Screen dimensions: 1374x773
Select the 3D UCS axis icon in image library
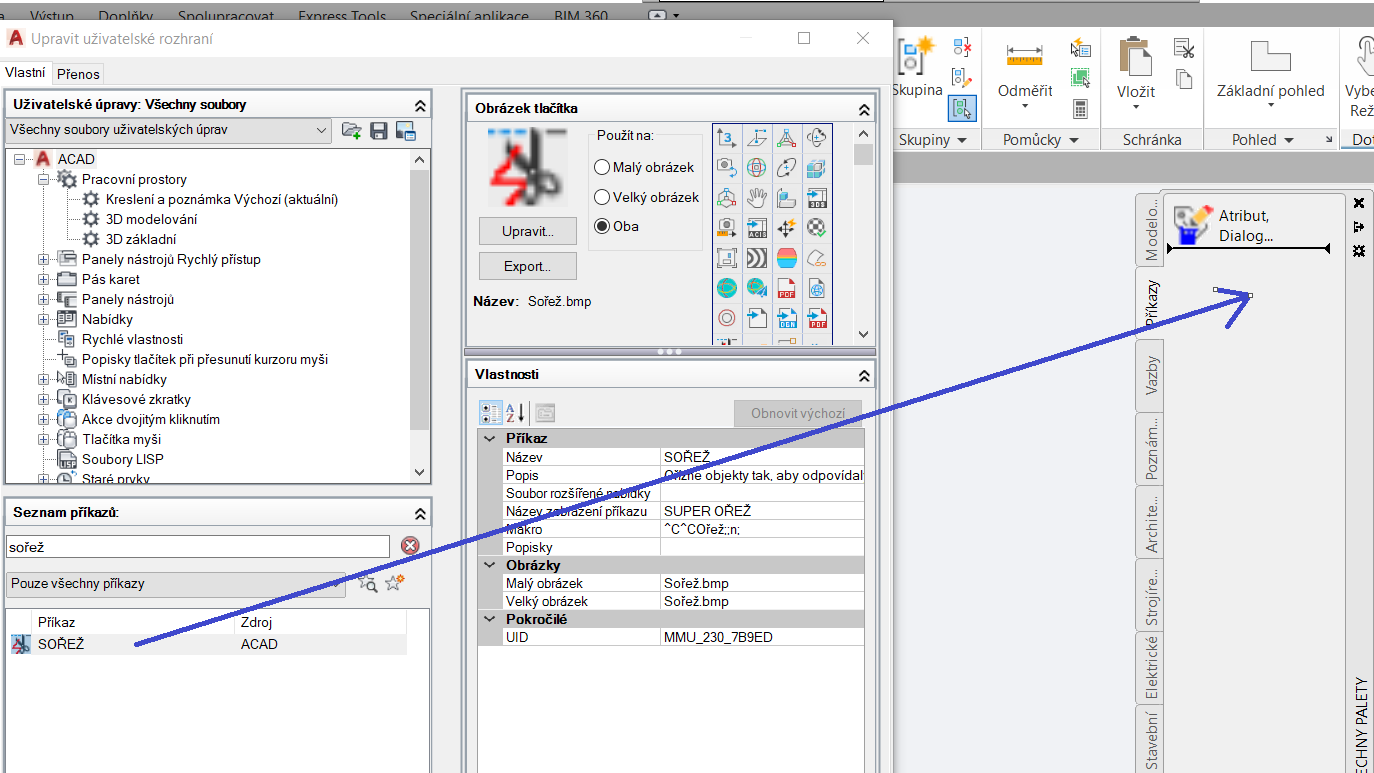point(727,137)
